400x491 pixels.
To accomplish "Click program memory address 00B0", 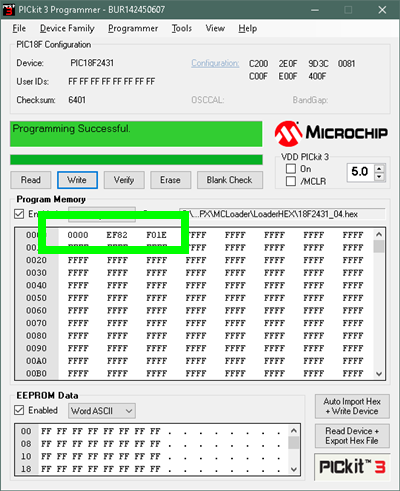I will [36, 374].
